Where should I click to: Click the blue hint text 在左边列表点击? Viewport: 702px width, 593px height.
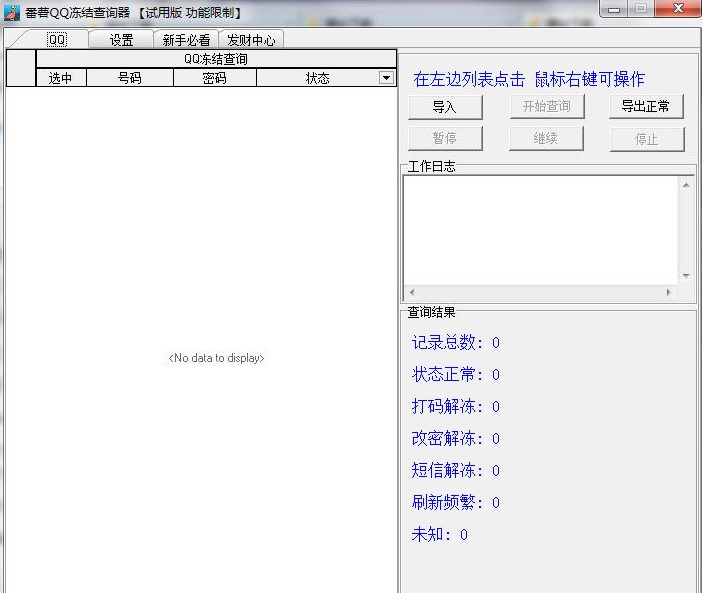pyautogui.click(x=469, y=79)
